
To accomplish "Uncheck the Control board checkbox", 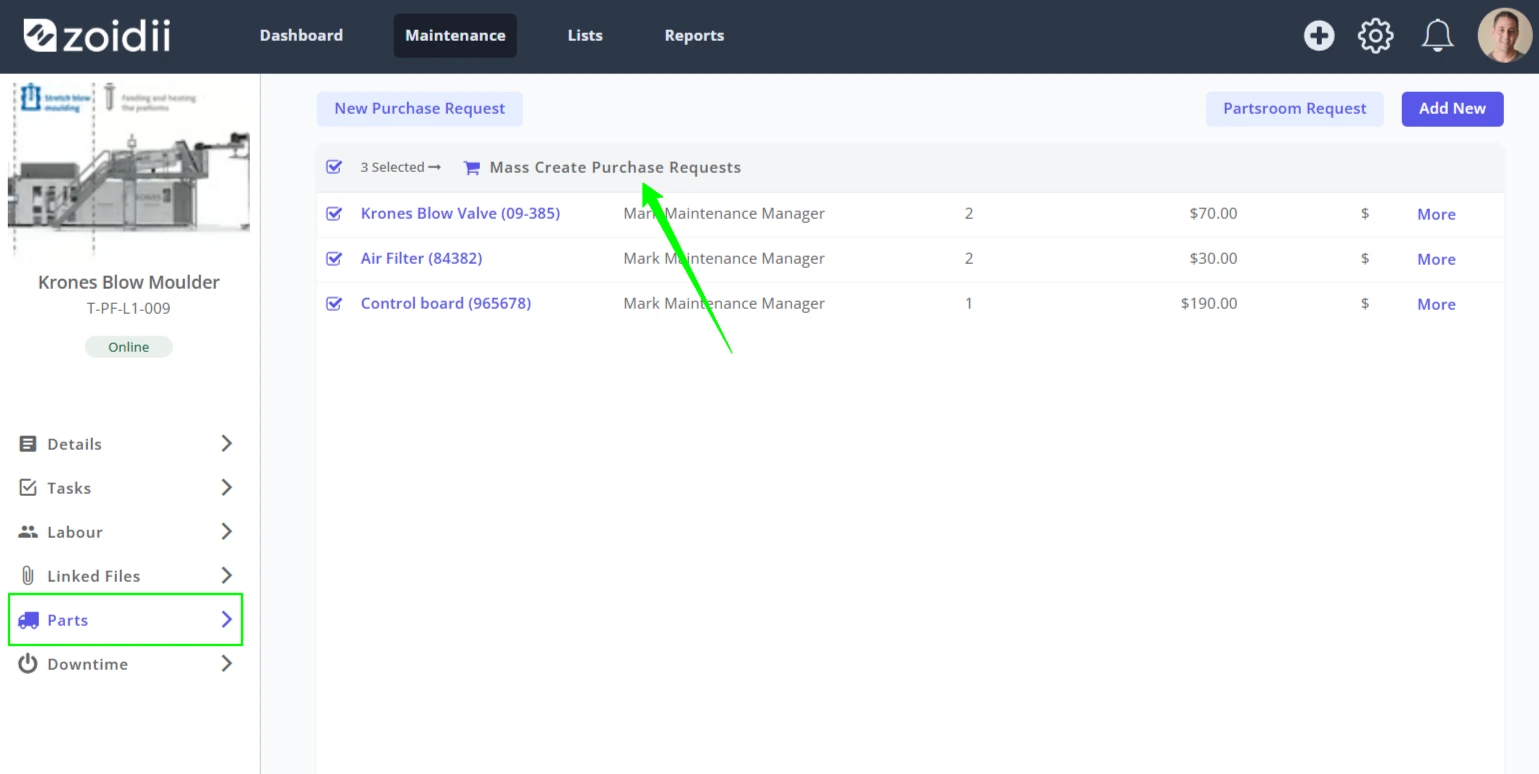I will pos(334,303).
